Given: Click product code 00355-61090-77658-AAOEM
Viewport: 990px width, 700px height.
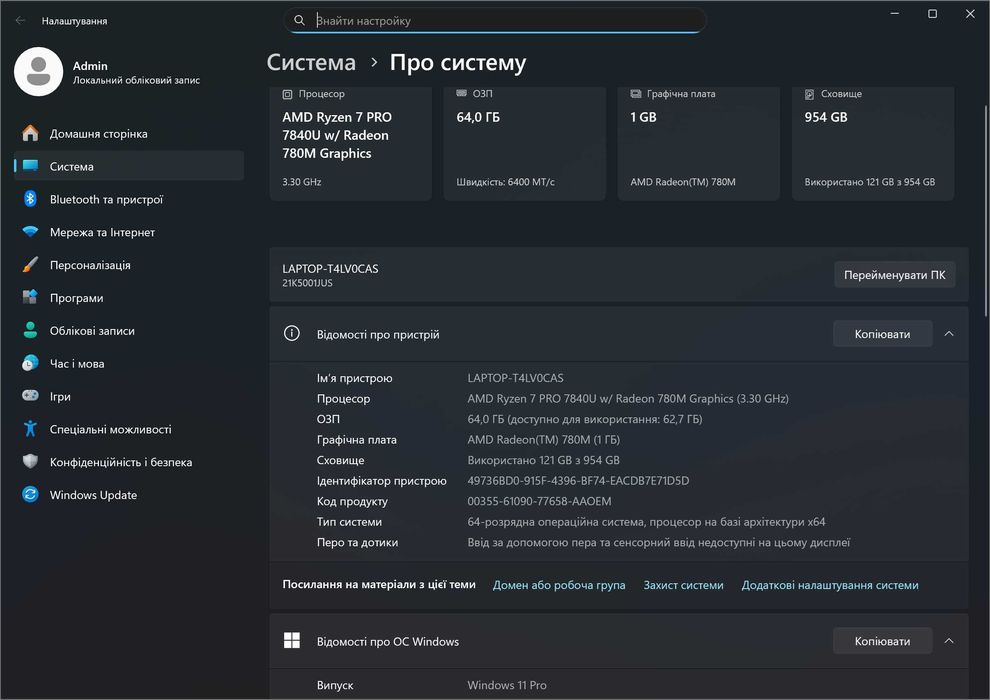Looking at the screenshot, I should coord(539,501).
